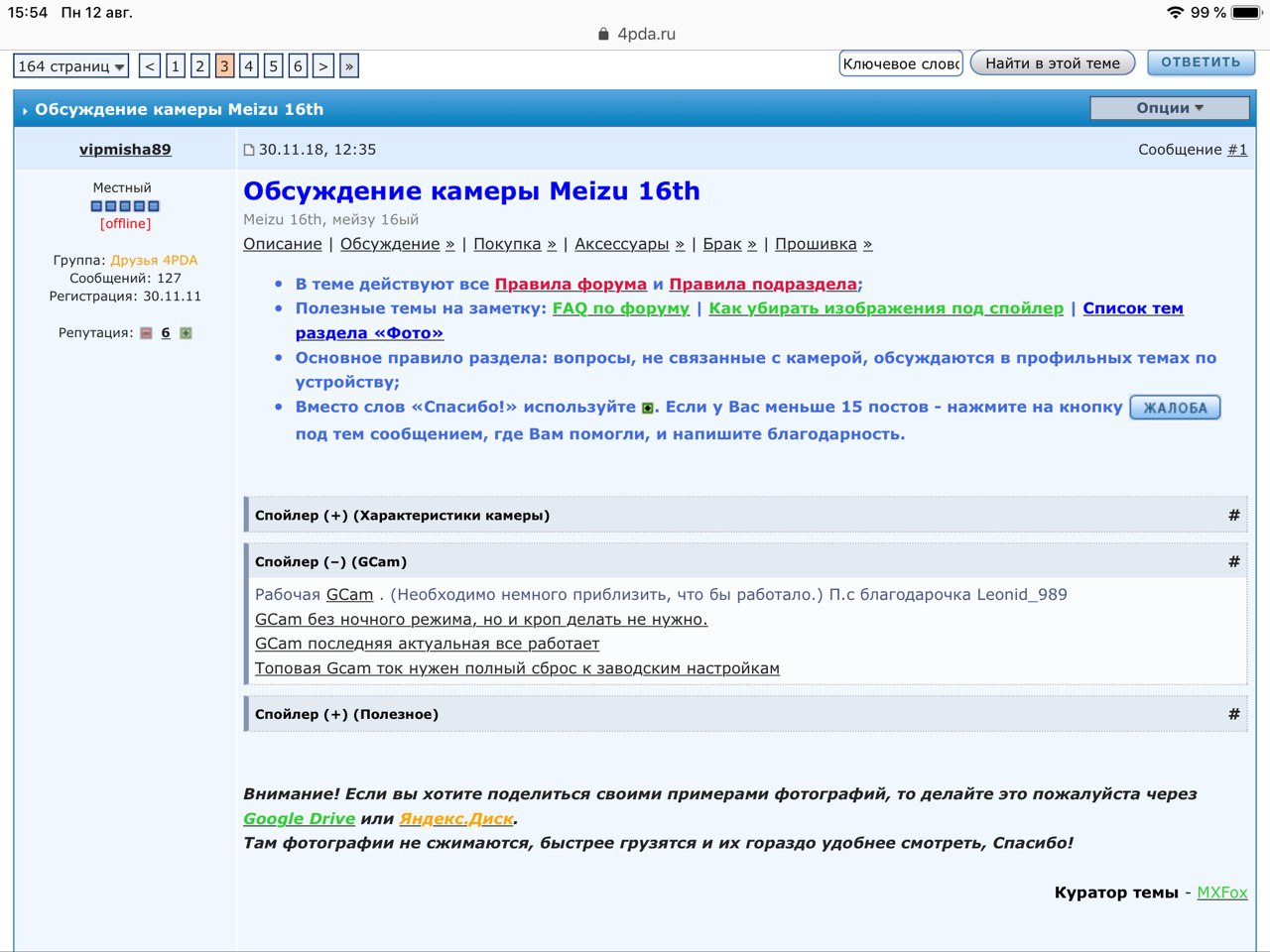Open vipmisha89 user profile
Screen dimensions: 1270x952
125,150
